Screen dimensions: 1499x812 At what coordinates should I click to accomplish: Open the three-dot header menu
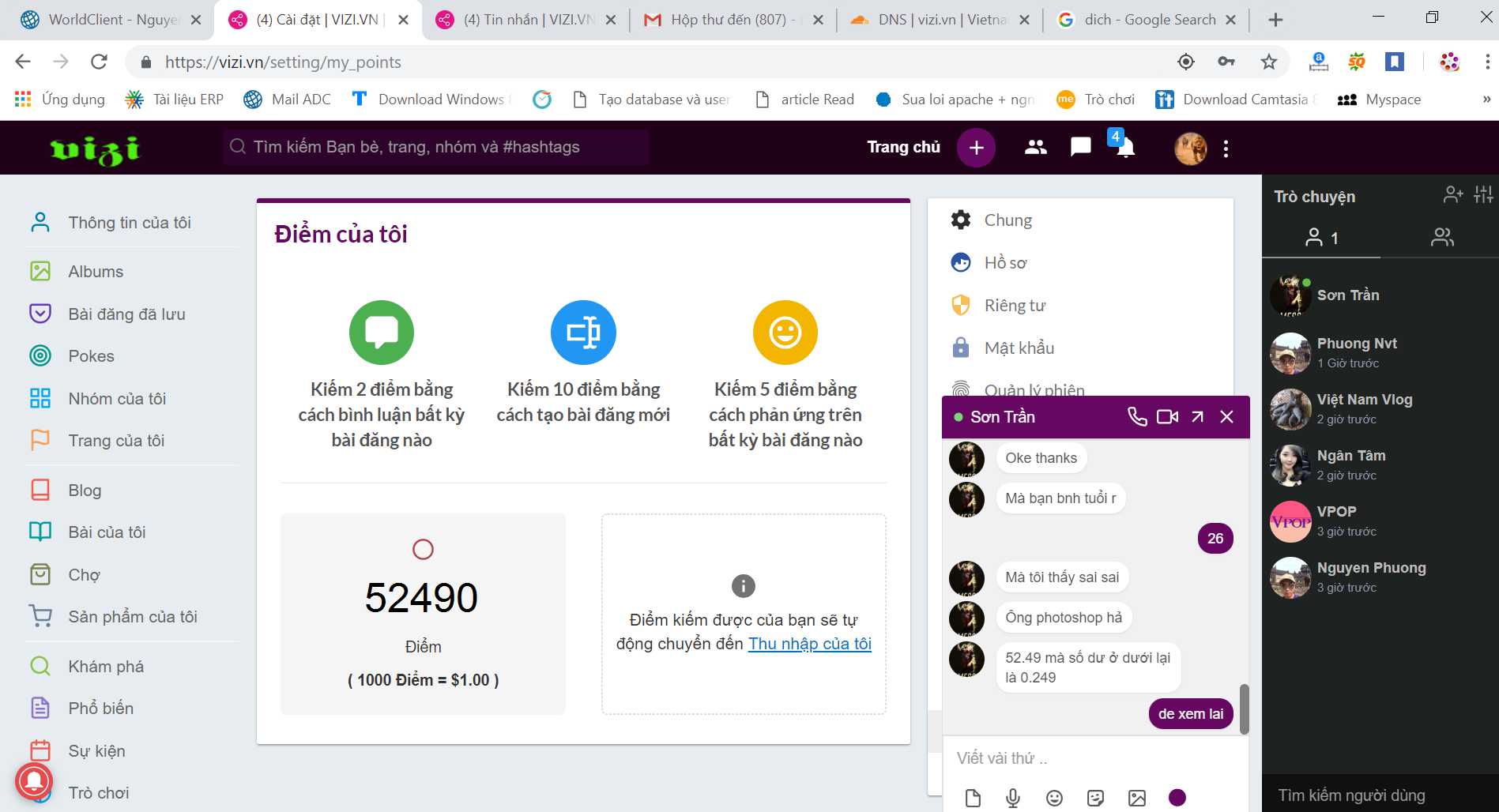pyautogui.click(x=1226, y=148)
